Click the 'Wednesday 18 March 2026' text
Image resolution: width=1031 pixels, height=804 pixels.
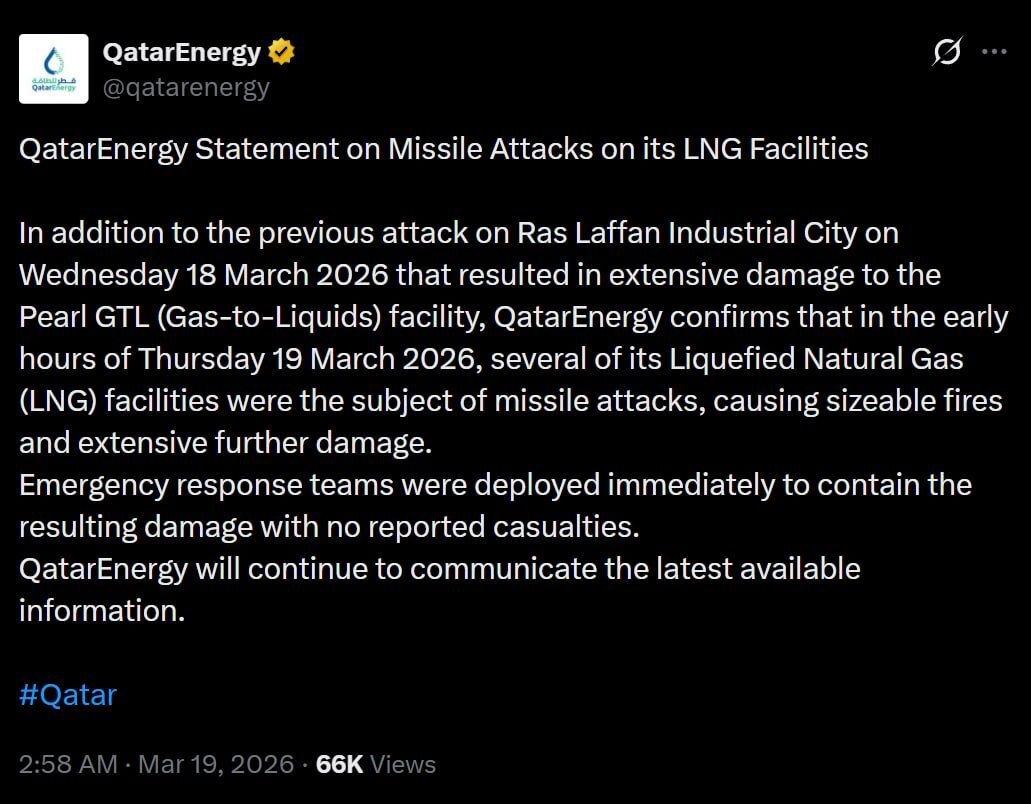coord(207,275)
